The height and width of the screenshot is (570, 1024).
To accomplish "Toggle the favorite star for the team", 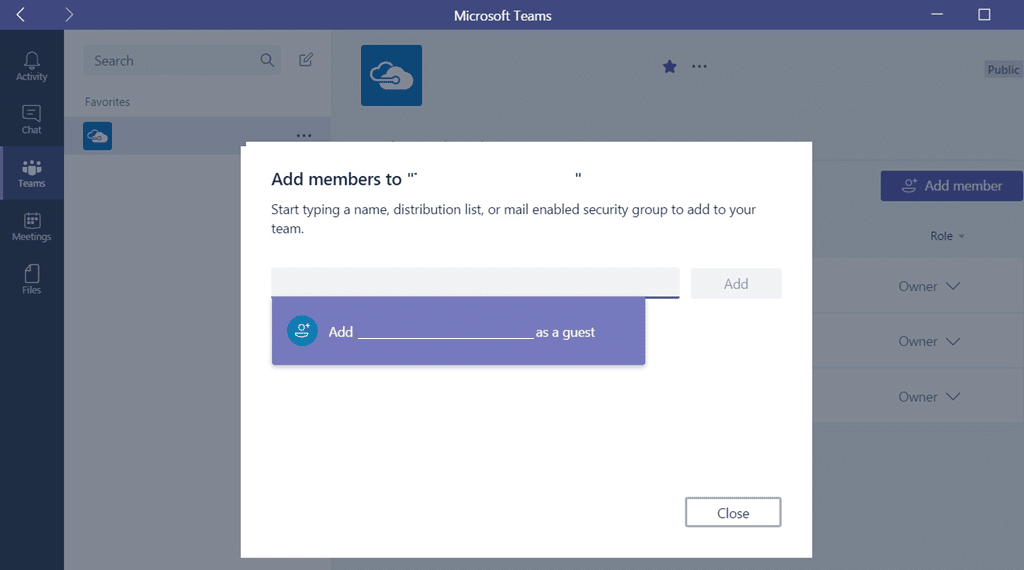I will pos(669,67).
